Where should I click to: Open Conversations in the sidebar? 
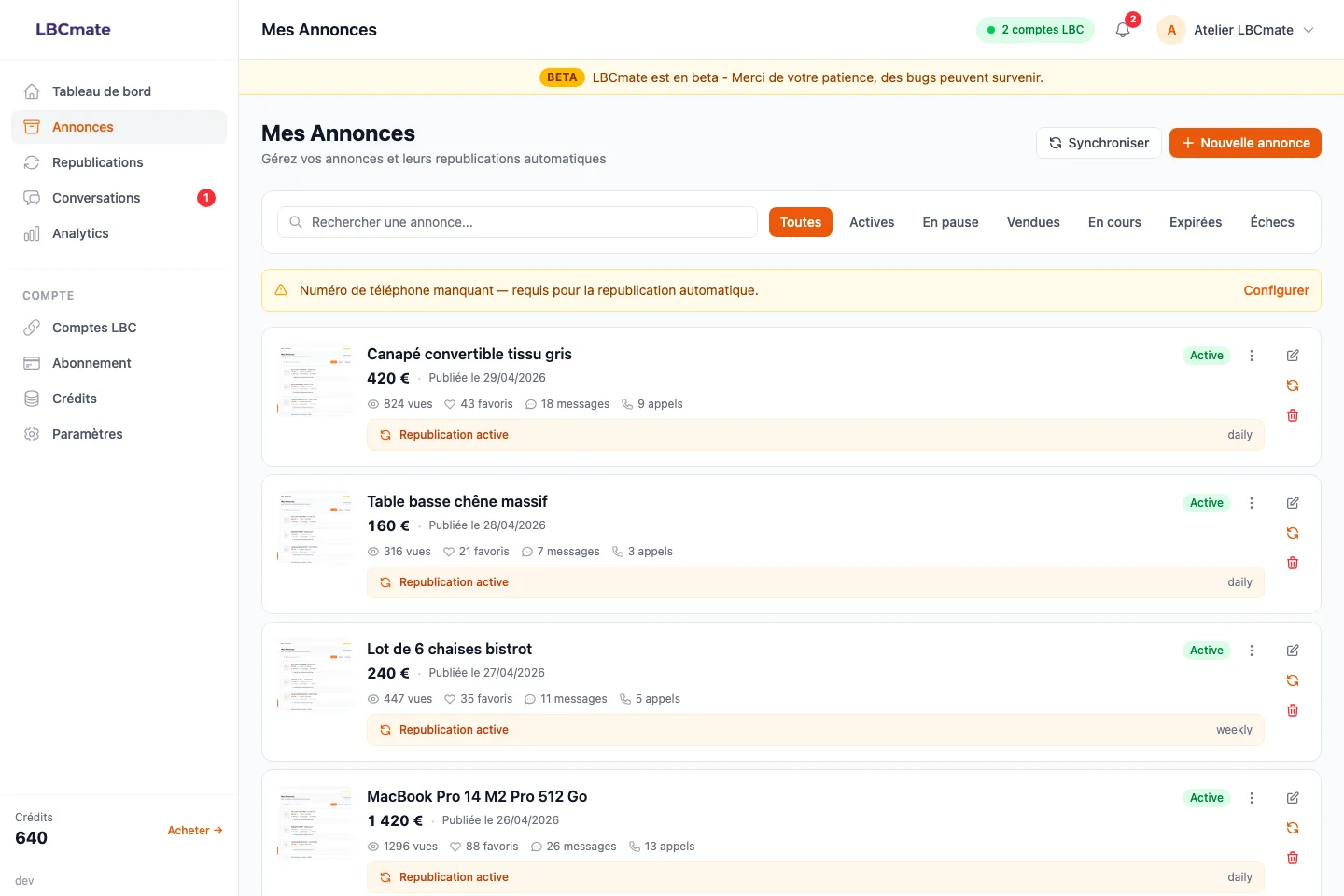coord(119,198)
